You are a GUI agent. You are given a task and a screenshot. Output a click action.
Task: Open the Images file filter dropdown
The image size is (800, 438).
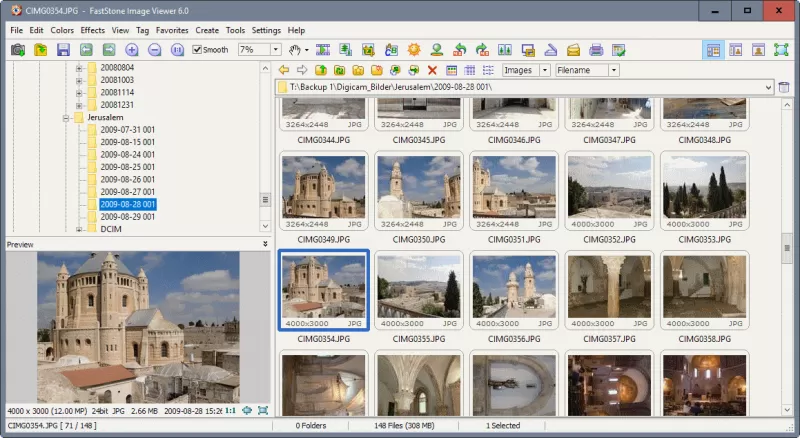click(x=544, y=70)
